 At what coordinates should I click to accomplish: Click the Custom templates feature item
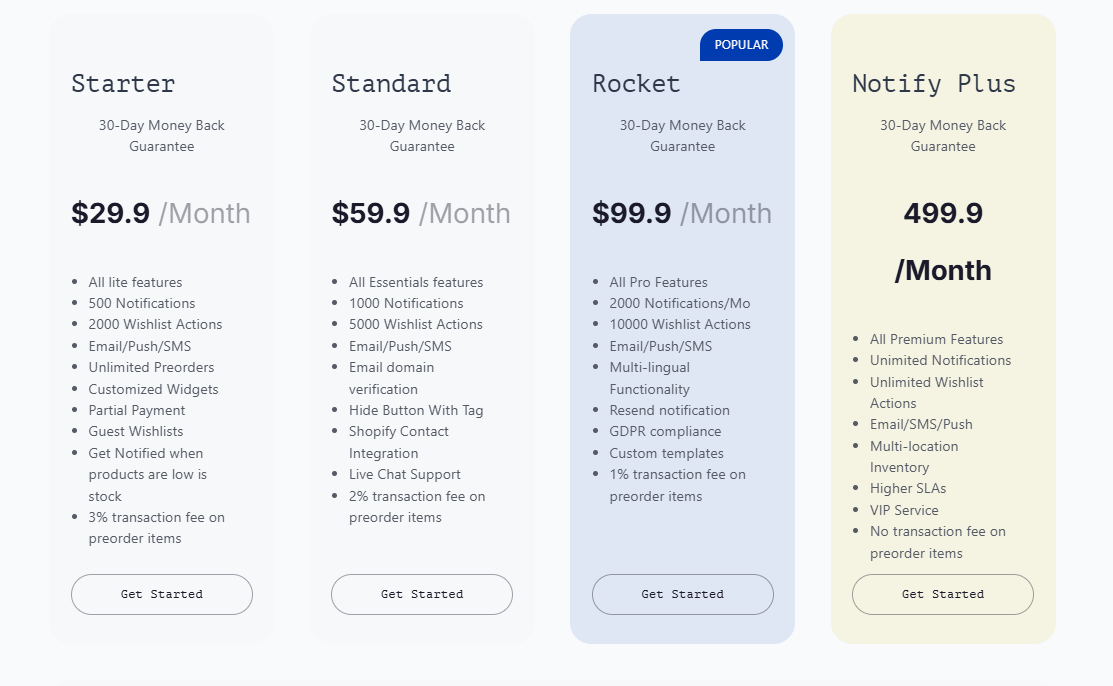click(666, 453)
